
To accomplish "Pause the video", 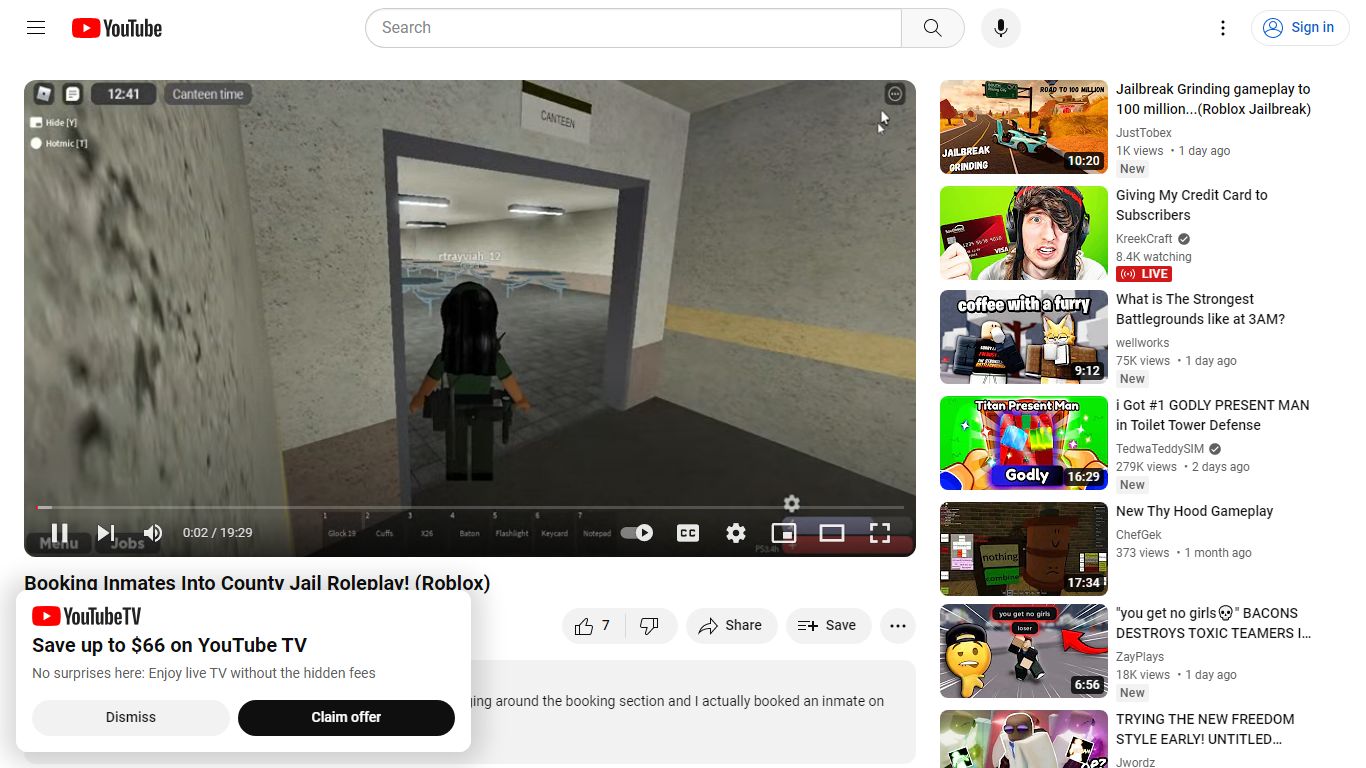I will click(x=60, y=533).
